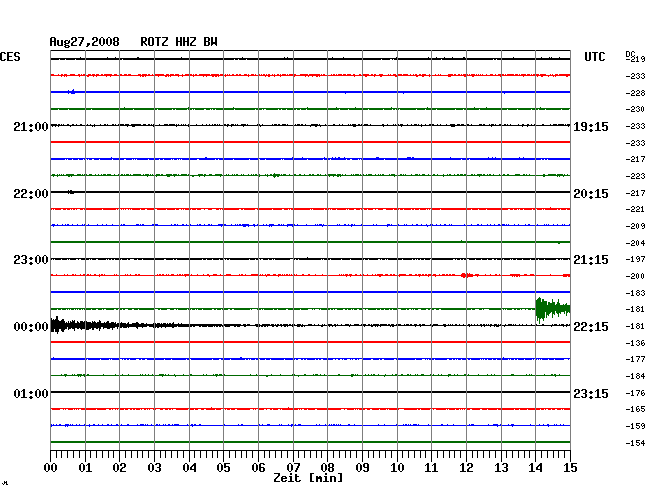Click the 08 minute axis tick label

pyautogui.click(x=327, y=468)
